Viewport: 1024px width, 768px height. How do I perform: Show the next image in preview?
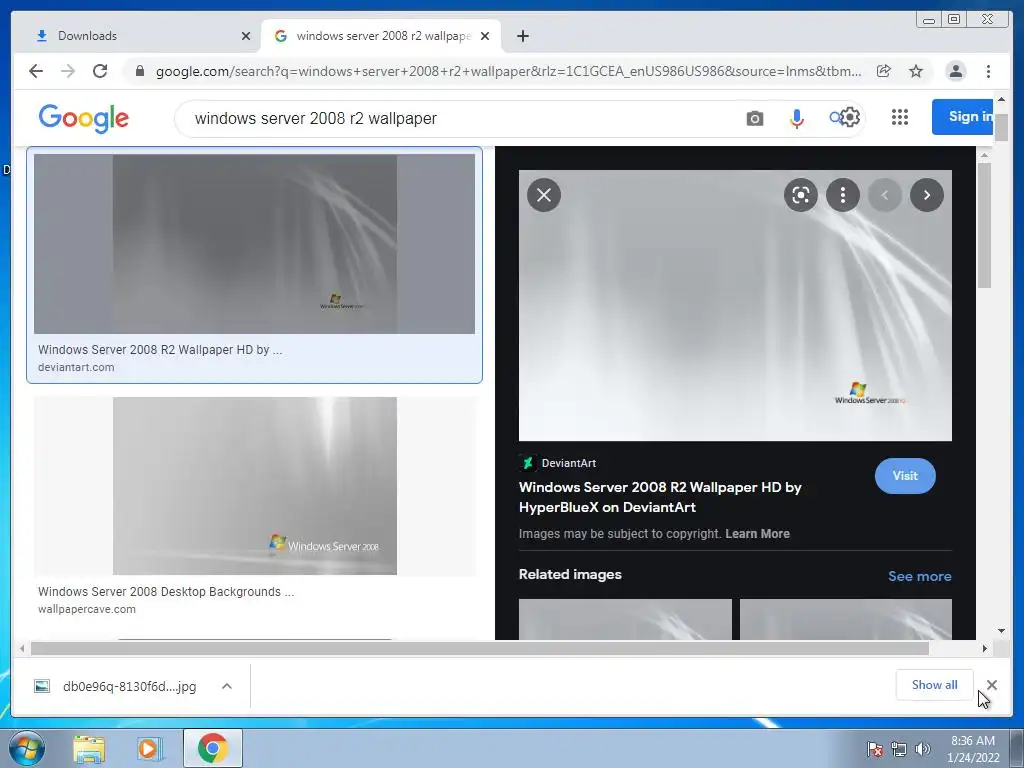pyautogui.click(x=927, y=195)
